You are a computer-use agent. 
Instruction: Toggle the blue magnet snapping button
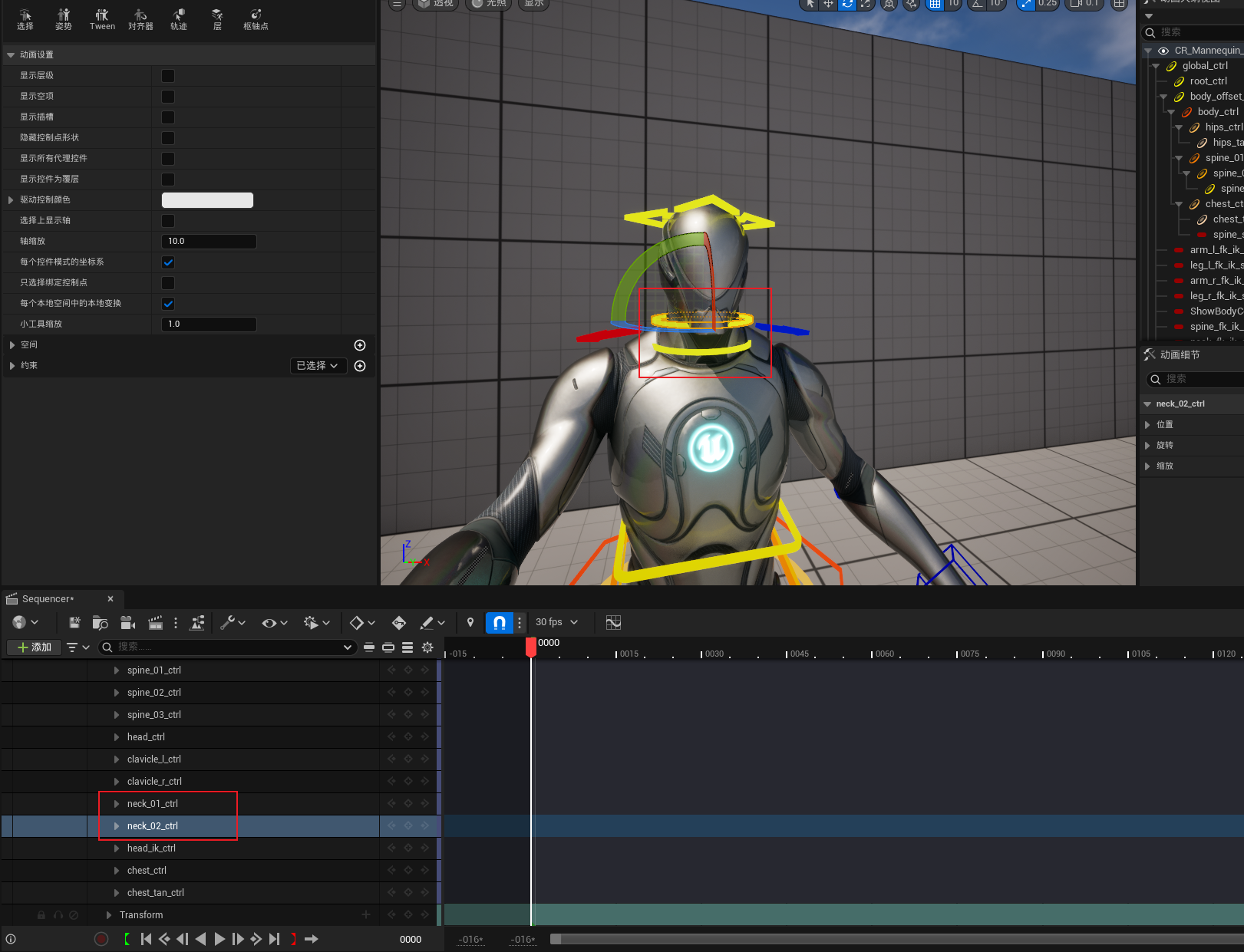(x=500, y=622)
